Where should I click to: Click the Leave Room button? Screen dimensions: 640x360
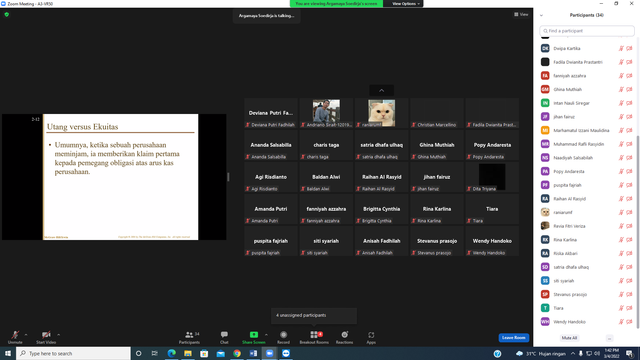(513, 338)
